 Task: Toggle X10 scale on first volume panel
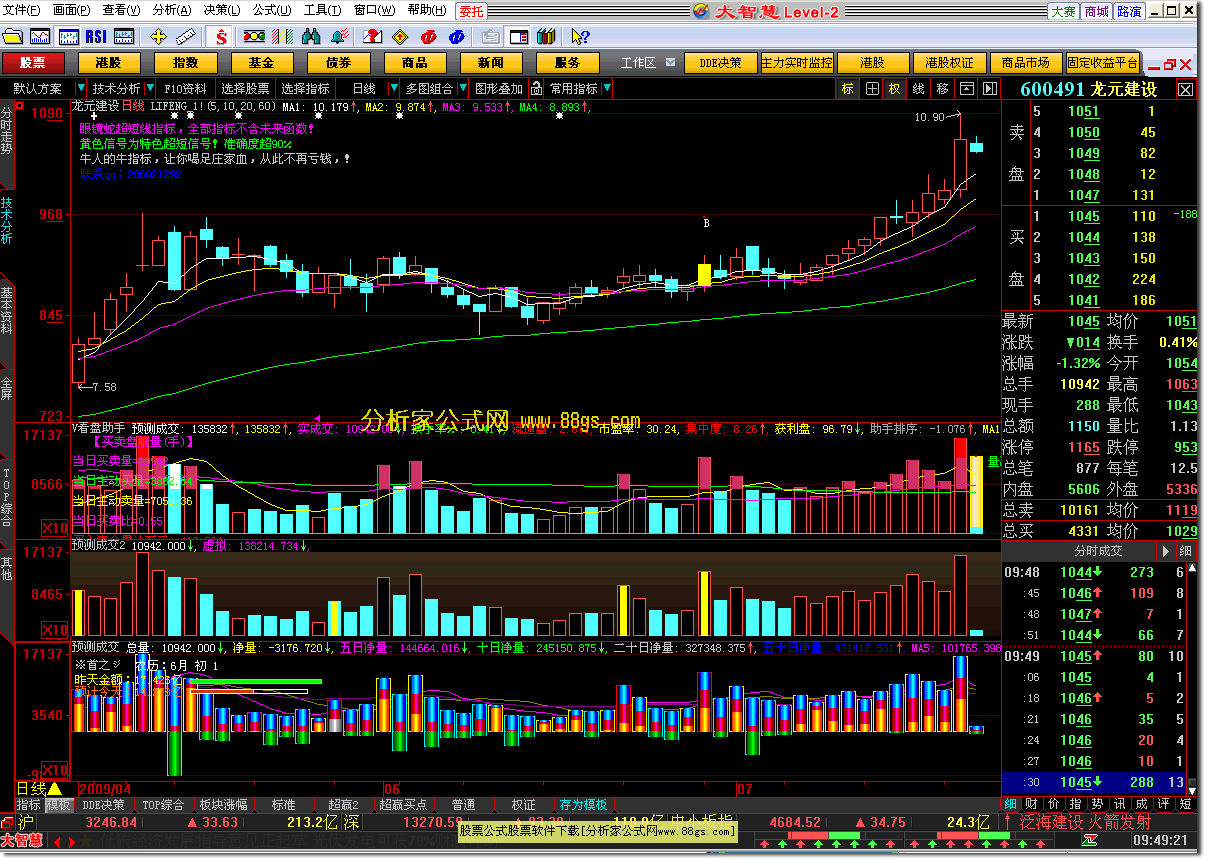(56, 527)
